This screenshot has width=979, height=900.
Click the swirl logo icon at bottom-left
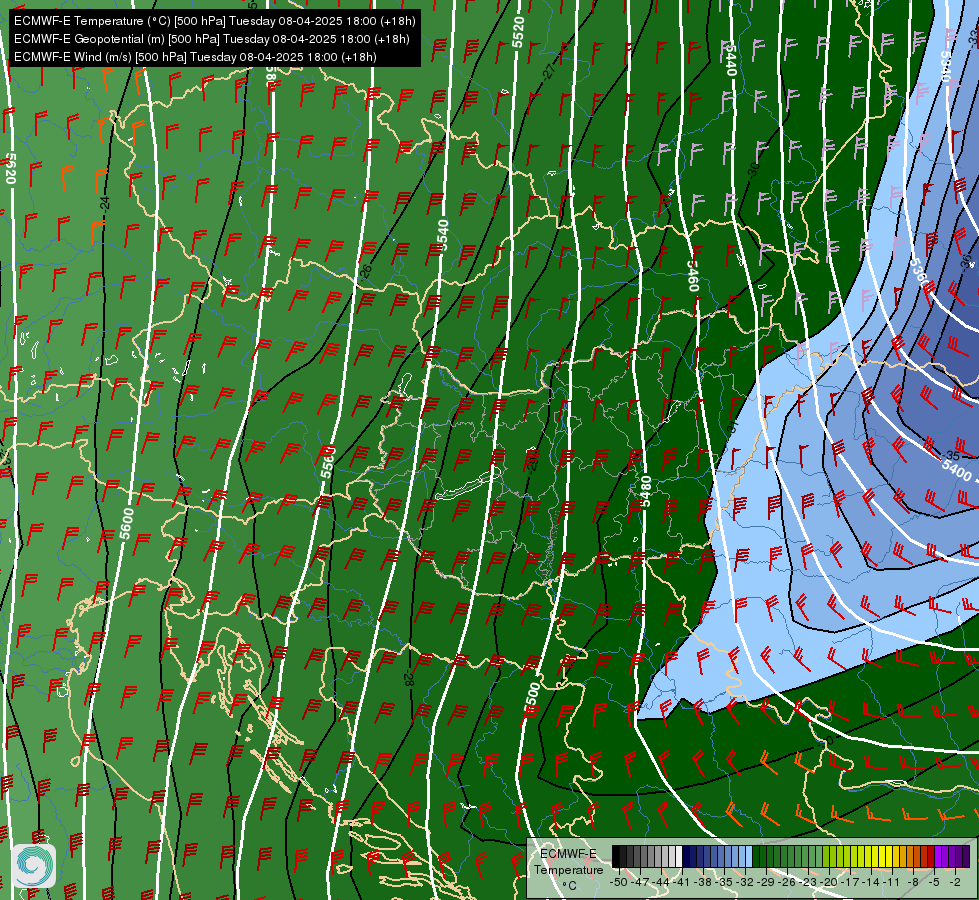33,865
